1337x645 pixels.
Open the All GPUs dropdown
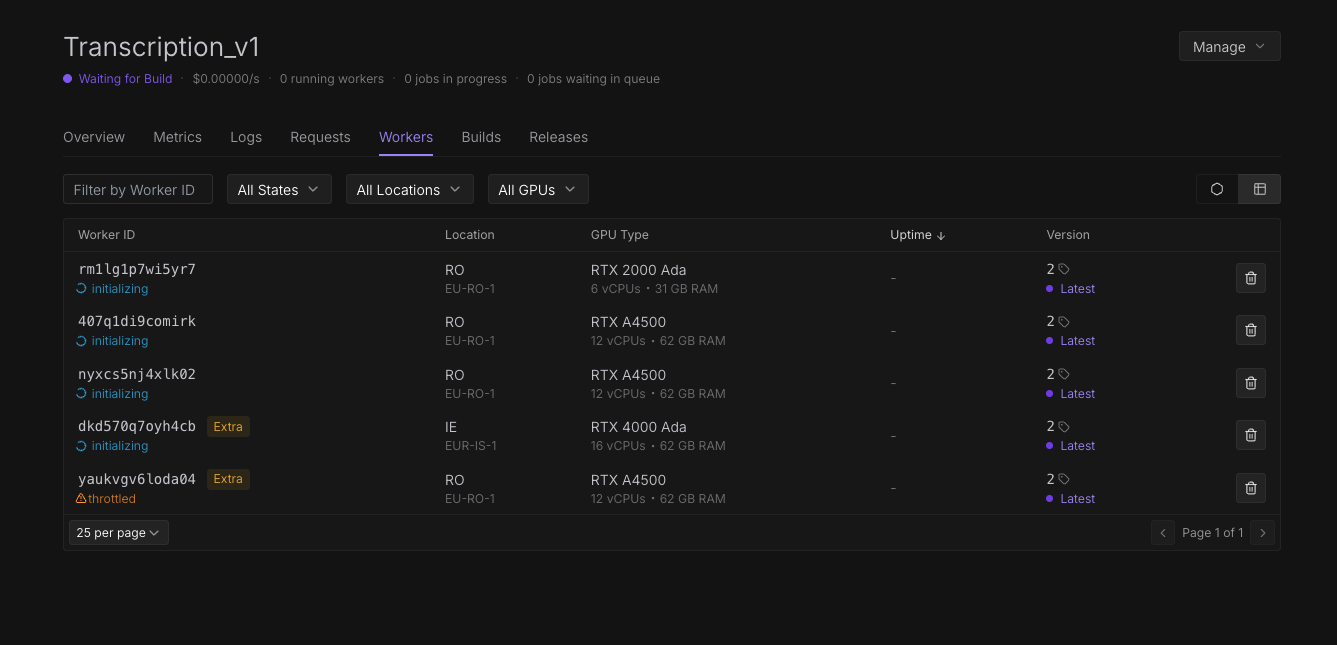coord(537,190)
